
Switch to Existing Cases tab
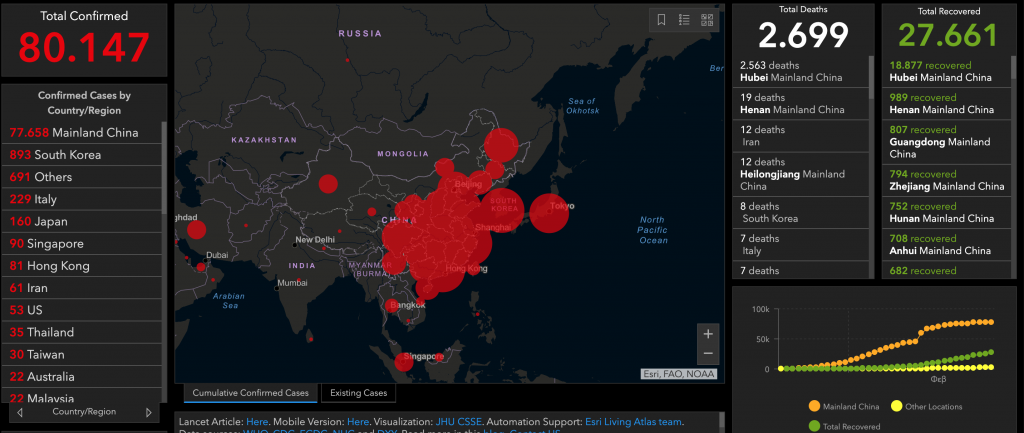pos(358,393)
